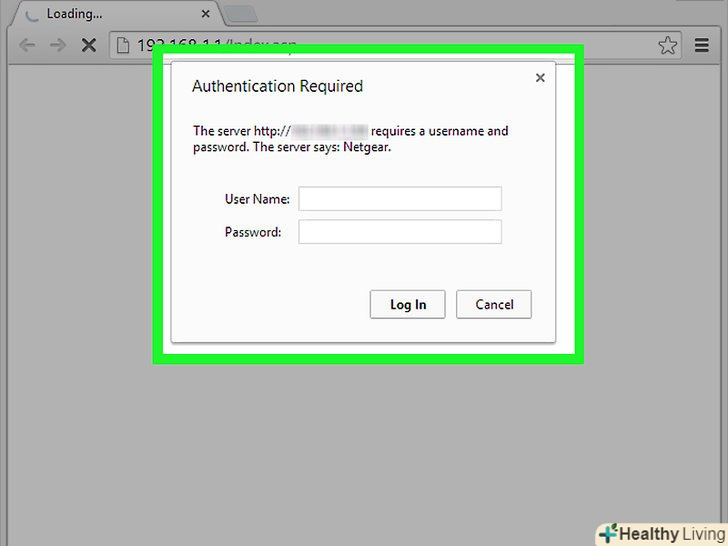Click the "User Name:" label
The image size is (728, 546).
pos(257,199)
